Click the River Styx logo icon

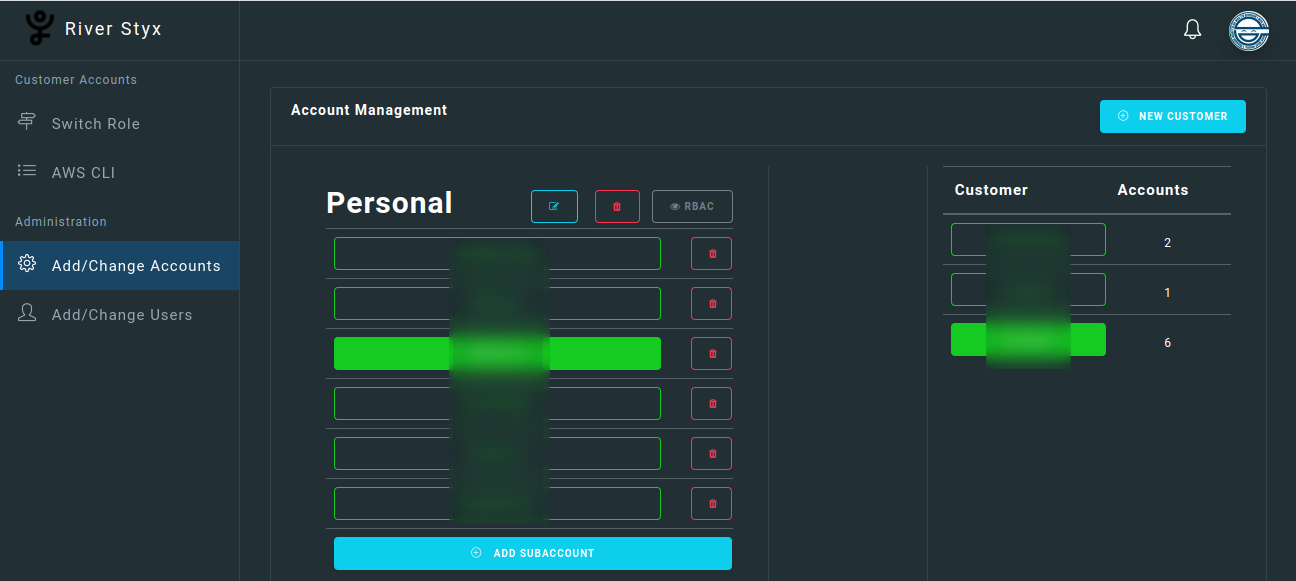pyautogui.click(x=38, y=28)
